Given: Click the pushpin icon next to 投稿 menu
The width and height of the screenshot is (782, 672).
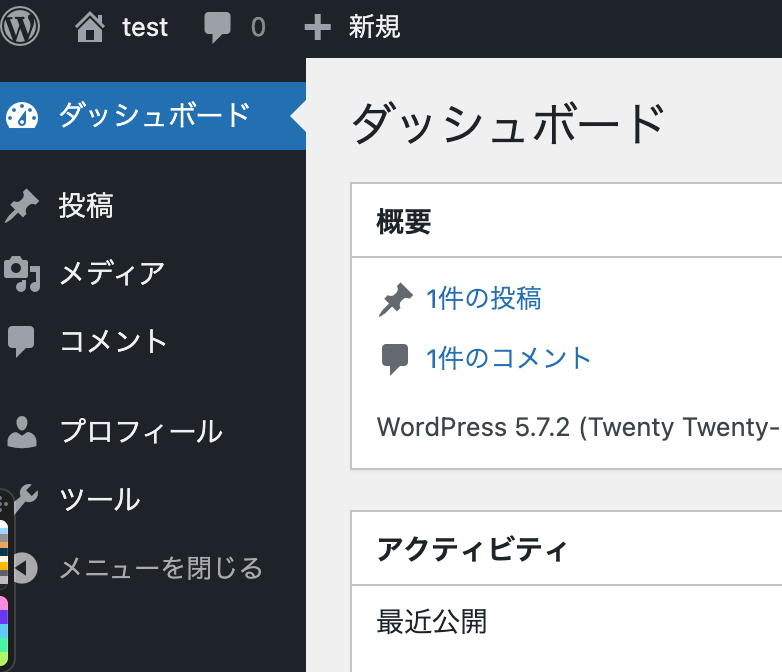Looking at the screenshot, I should [x=21, y=206].
